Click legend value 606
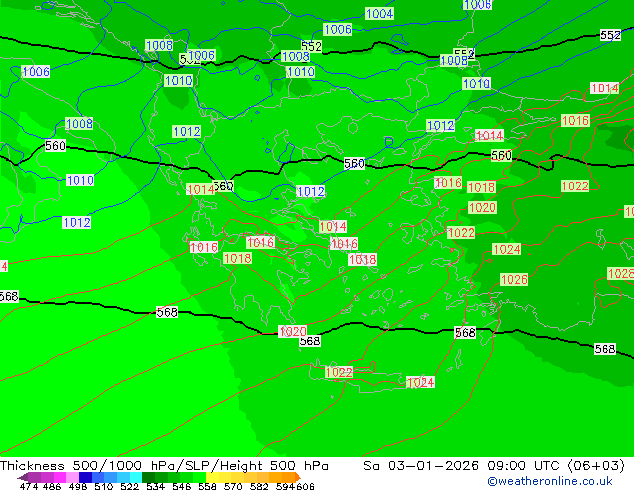Viewport: 634px width, 490px height. 305,486
